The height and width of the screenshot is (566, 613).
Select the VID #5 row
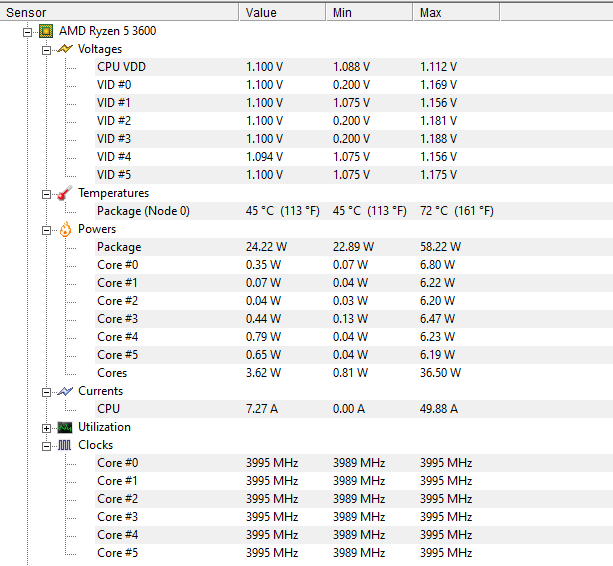coord(354,175)
